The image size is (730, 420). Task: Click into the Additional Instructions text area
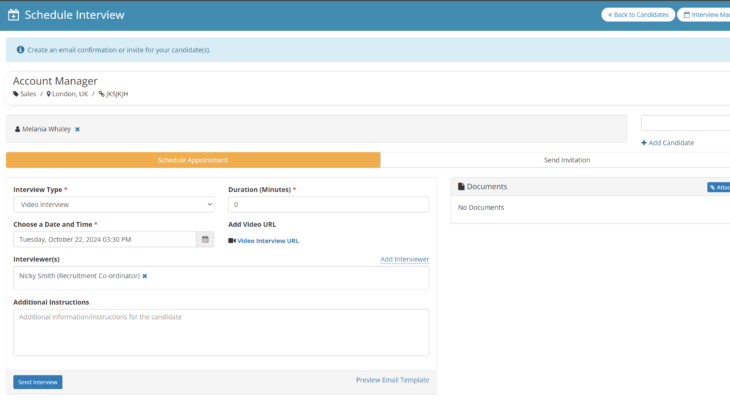221,332
